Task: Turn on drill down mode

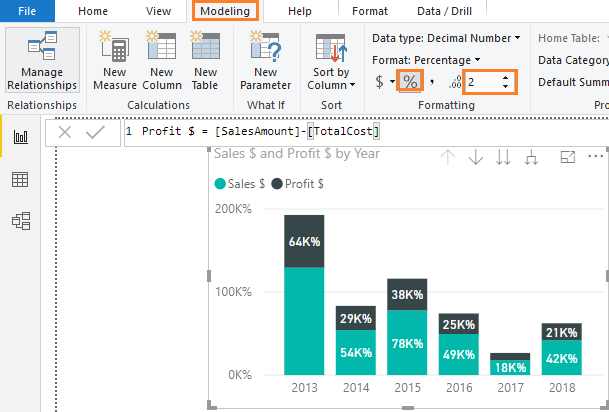Action: (475, 158)
